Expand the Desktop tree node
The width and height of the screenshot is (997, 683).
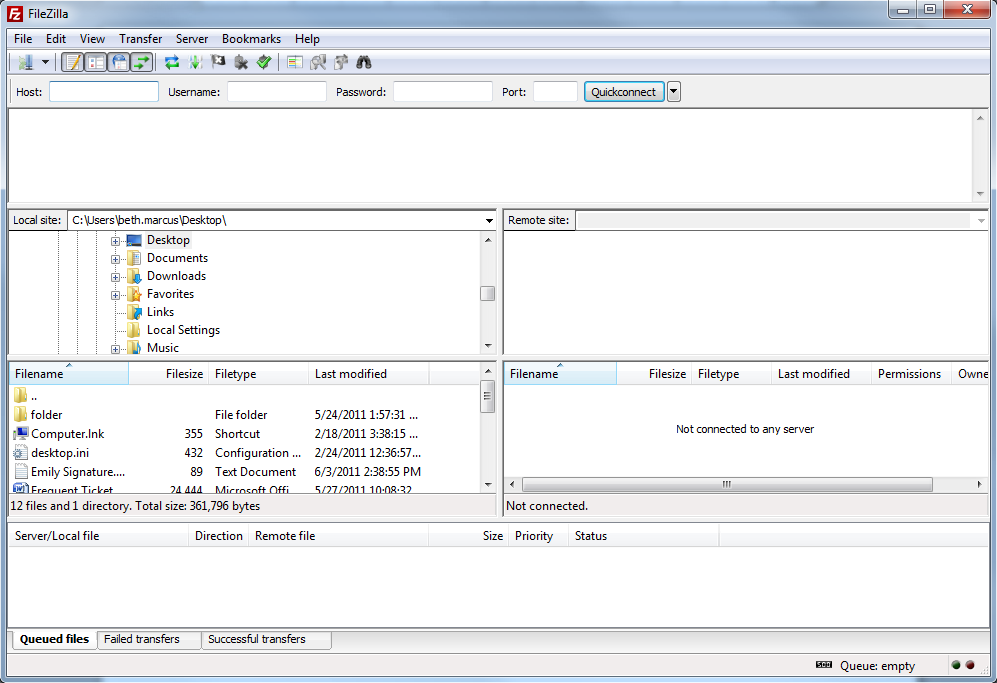[115, 241]
